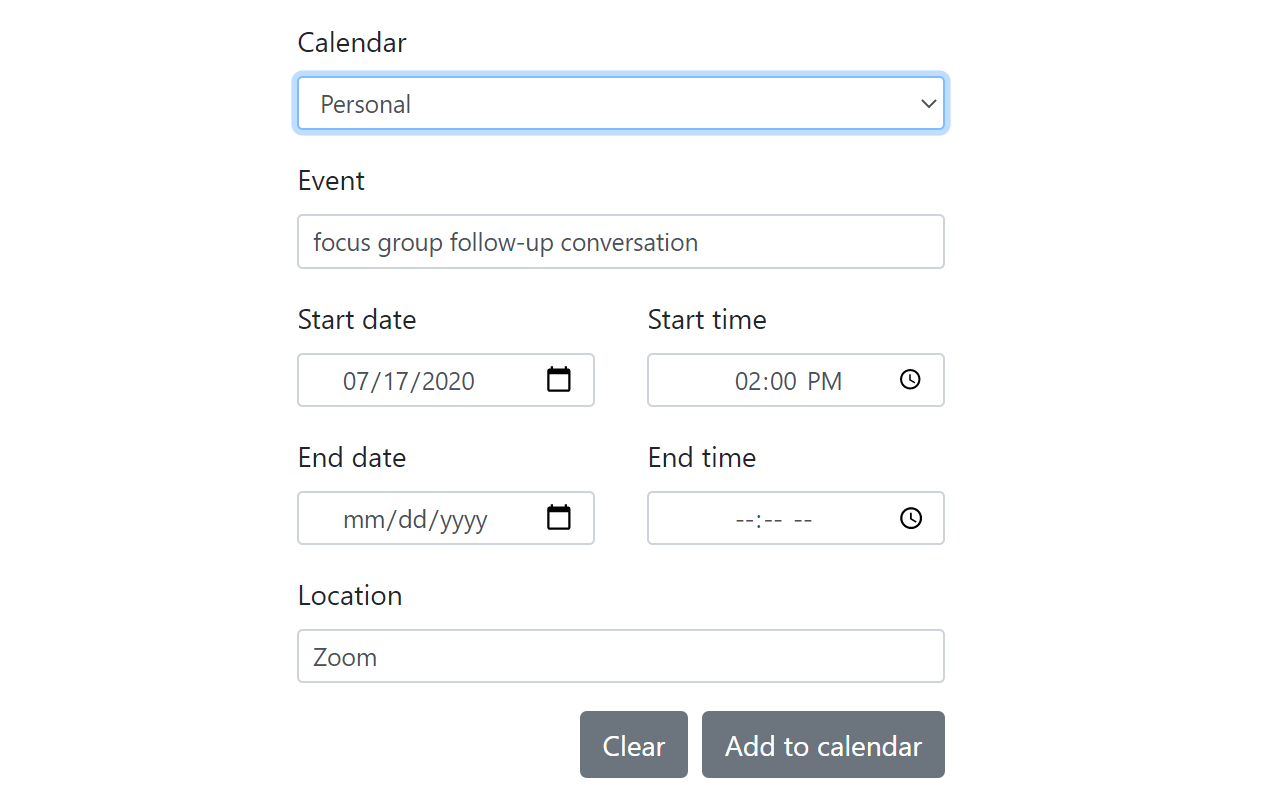Select the month 07 in Start date

[x=356, y=381]
